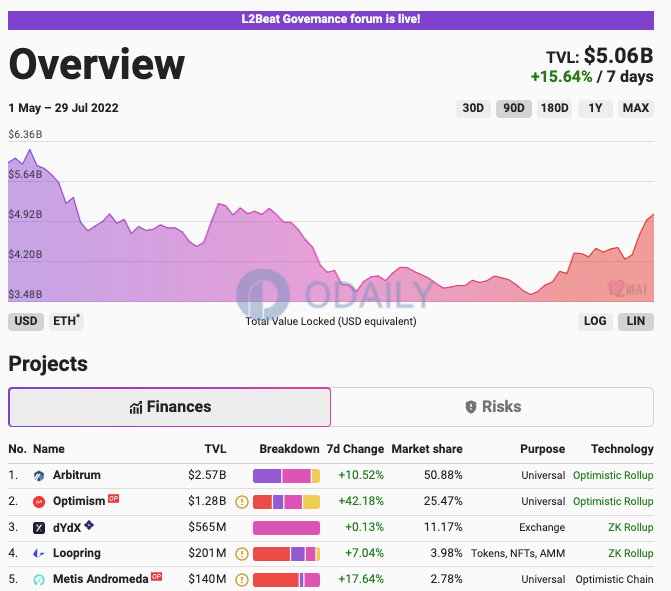Image resolution: width=671 pixels, height=591 pixels.
Task: Click dYdX's pink breakdown bar
Action: (286, 528)
